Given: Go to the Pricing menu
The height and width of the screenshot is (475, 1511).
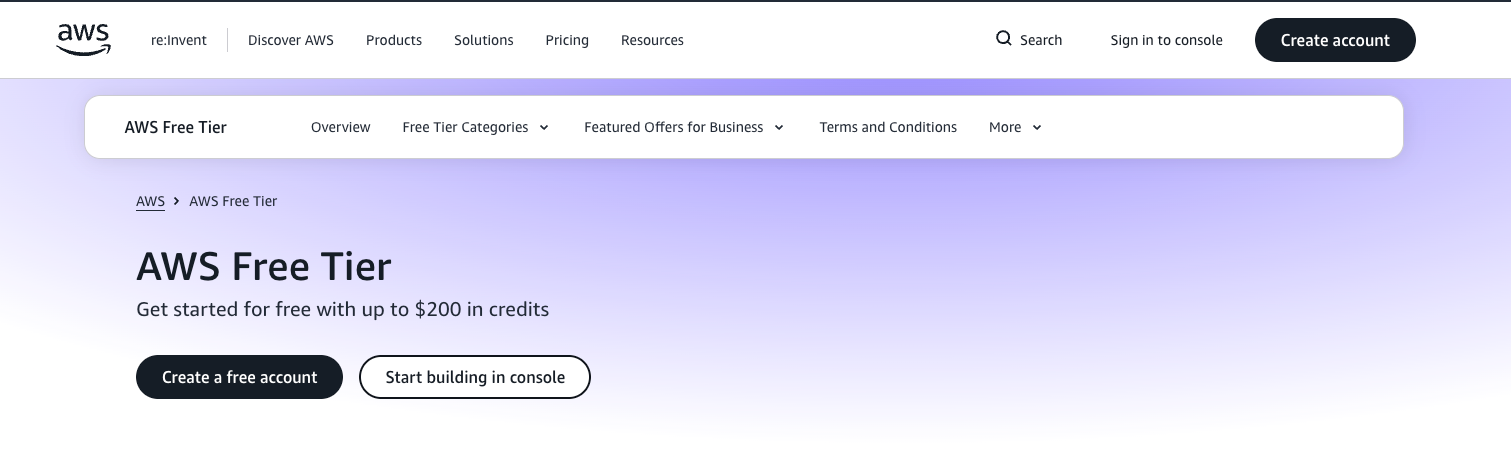Looking at the screenshot, I should pos(567,40).
